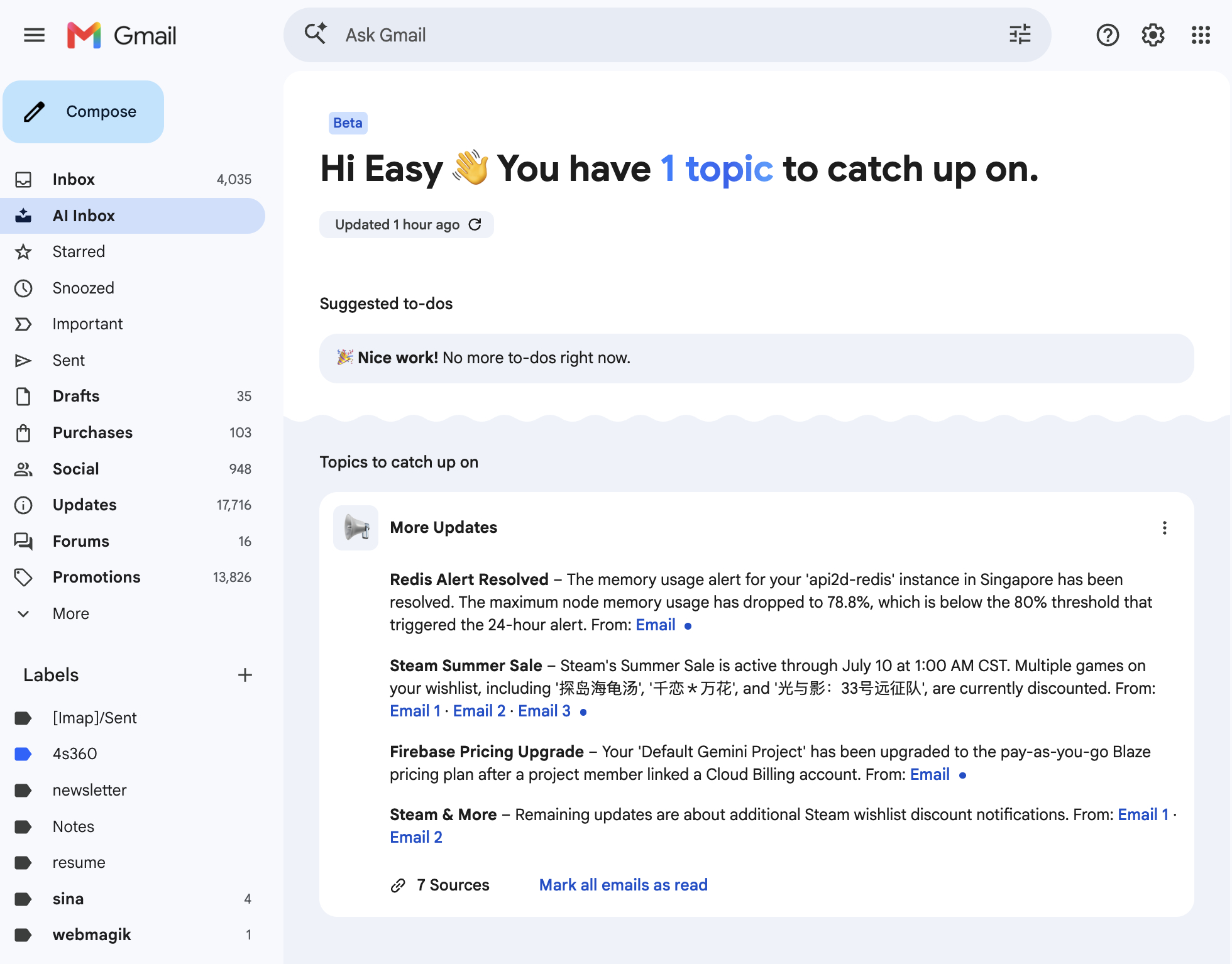Viewport: 1232px width, 964px height.
Task: Click the chat bubbles icon beside Forums
Action: [x=23, y=541]
